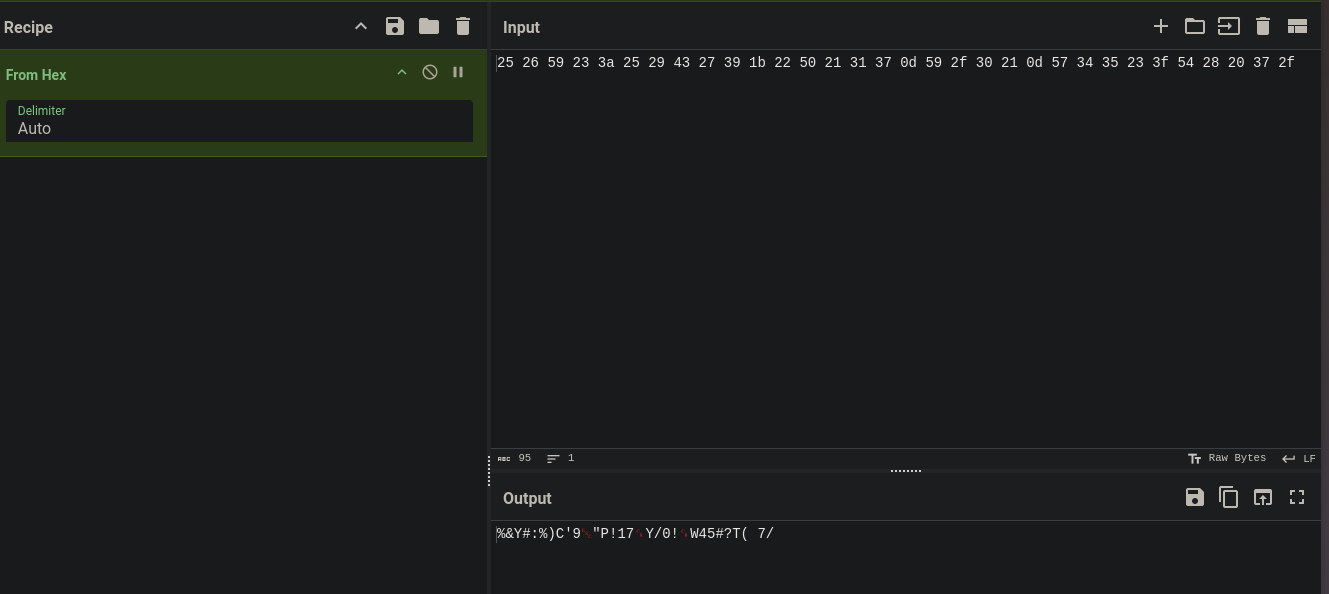Change Raw Bytes input encoding

[x=1227, y=458]
